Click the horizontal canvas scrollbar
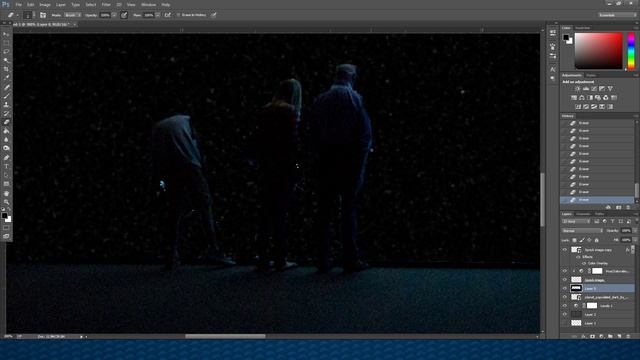Screen dimensions: 640x360 tap(225, 337)
